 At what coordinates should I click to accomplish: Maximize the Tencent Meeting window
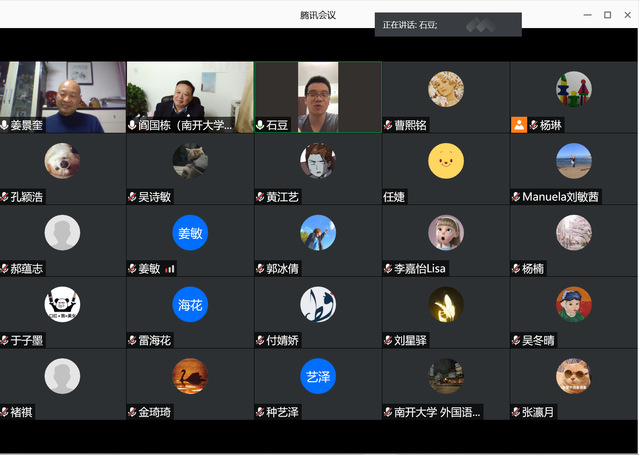click(607, 15)
